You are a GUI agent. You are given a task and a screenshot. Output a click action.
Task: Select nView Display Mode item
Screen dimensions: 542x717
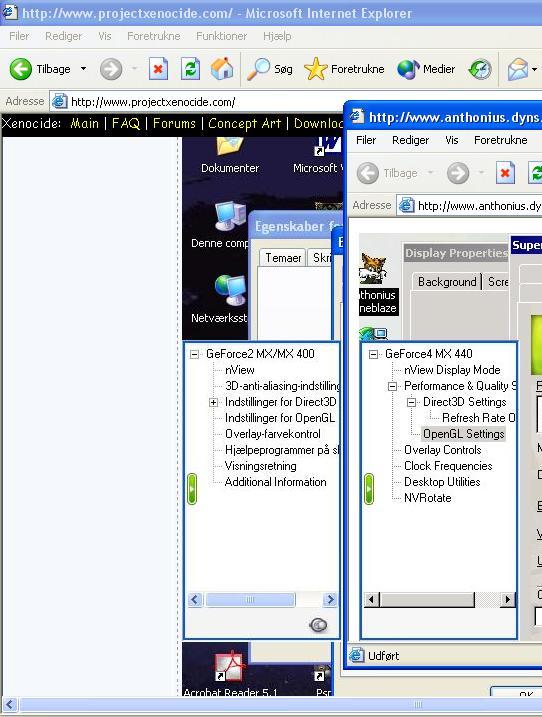[452, 370]
